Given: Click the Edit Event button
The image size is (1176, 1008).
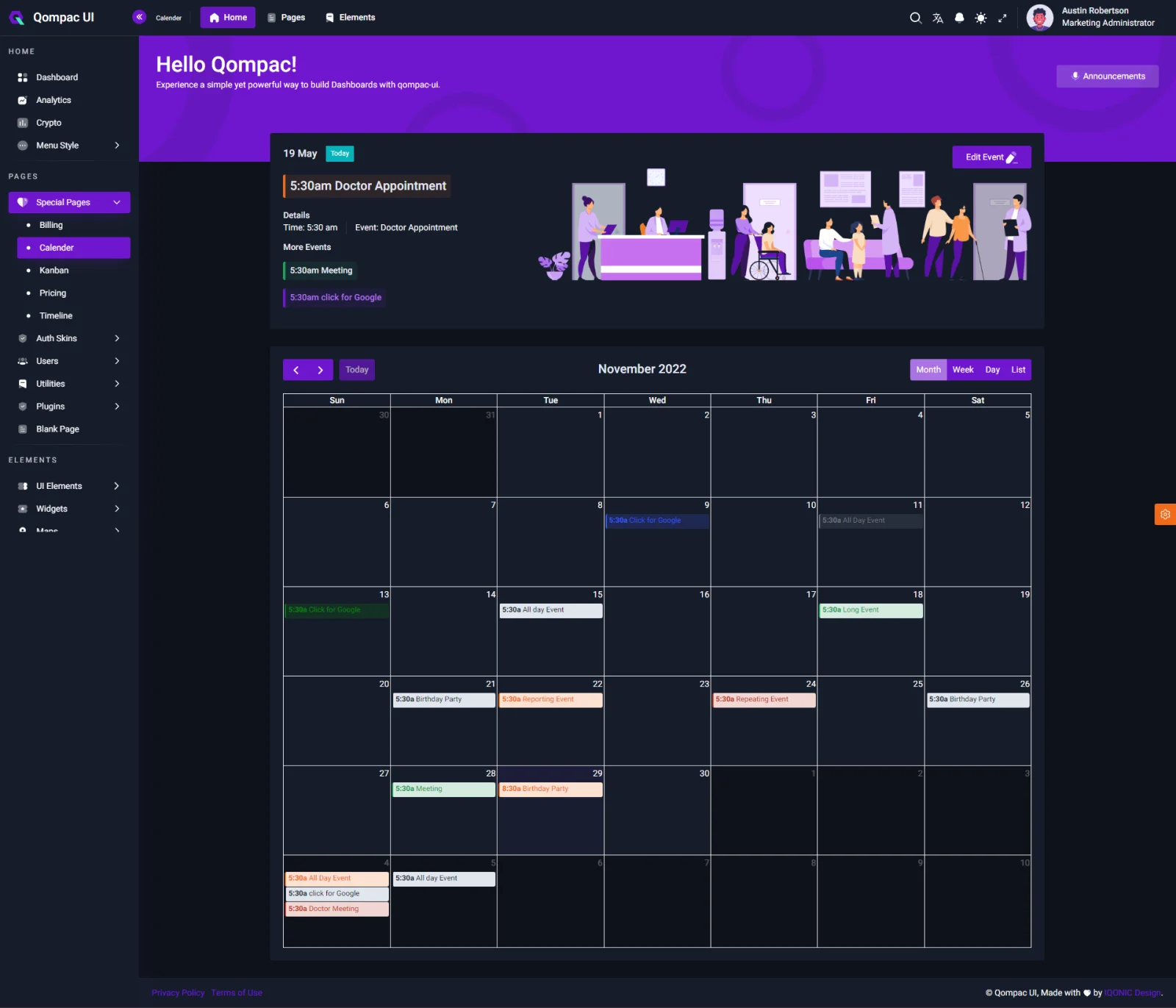Looking at the screenshot, I should tap(991, 157).
